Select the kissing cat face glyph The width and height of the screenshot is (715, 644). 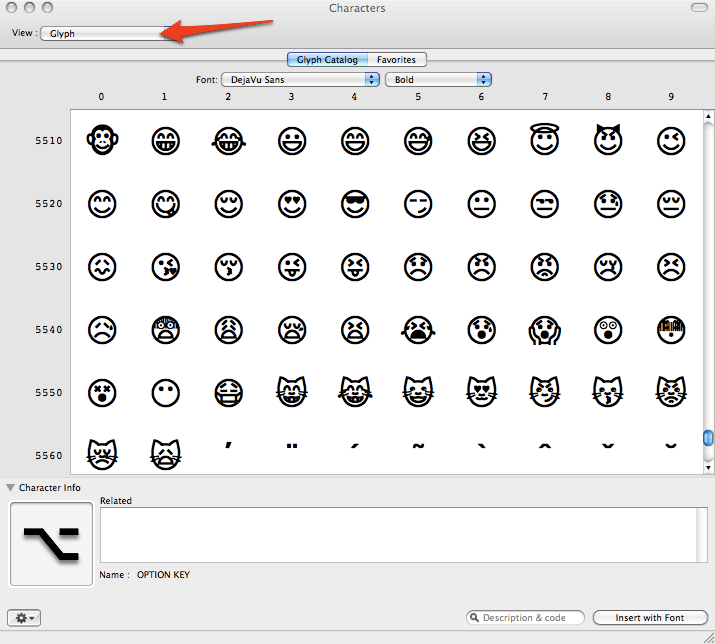(x=608, y=391)
